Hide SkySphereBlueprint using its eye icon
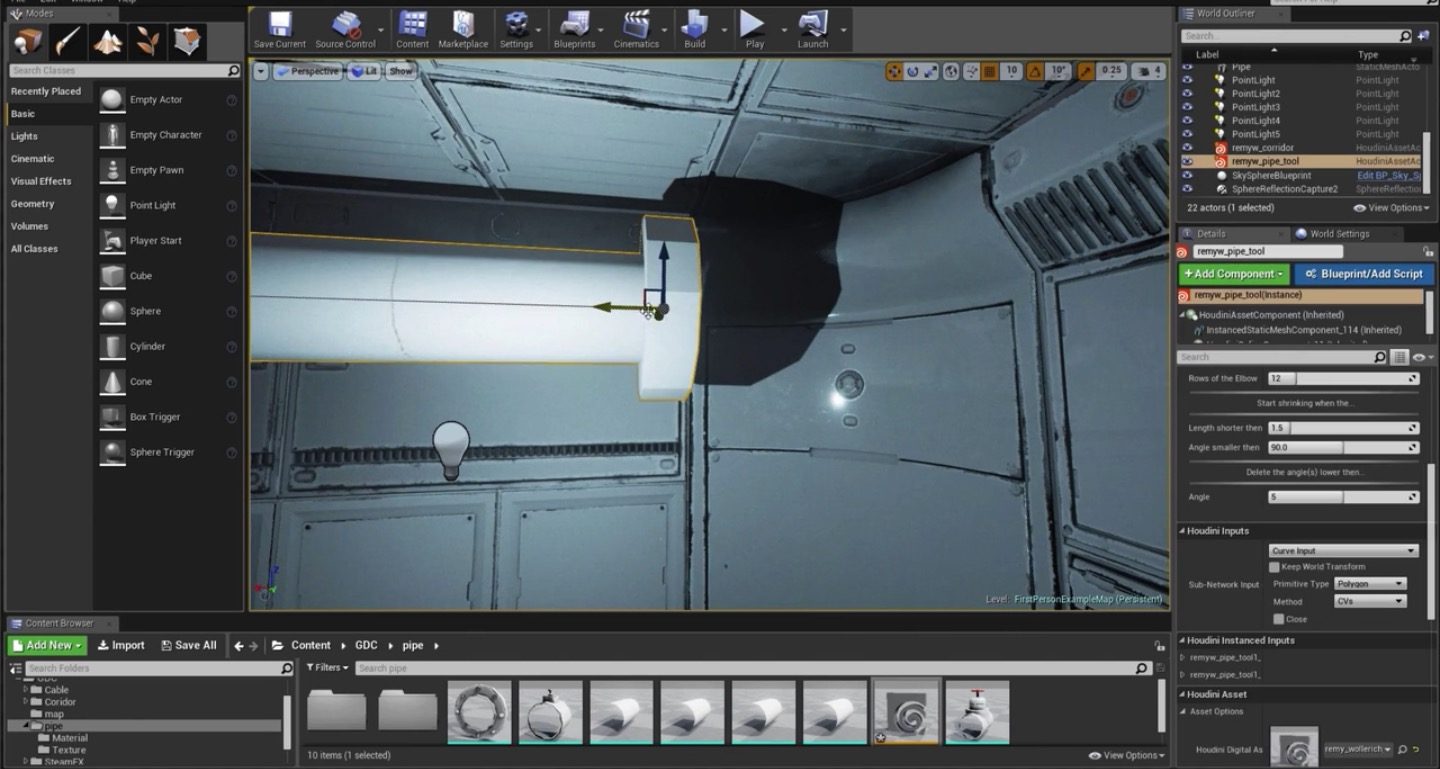1440x769 pixels. click(x=1187, y=175)
